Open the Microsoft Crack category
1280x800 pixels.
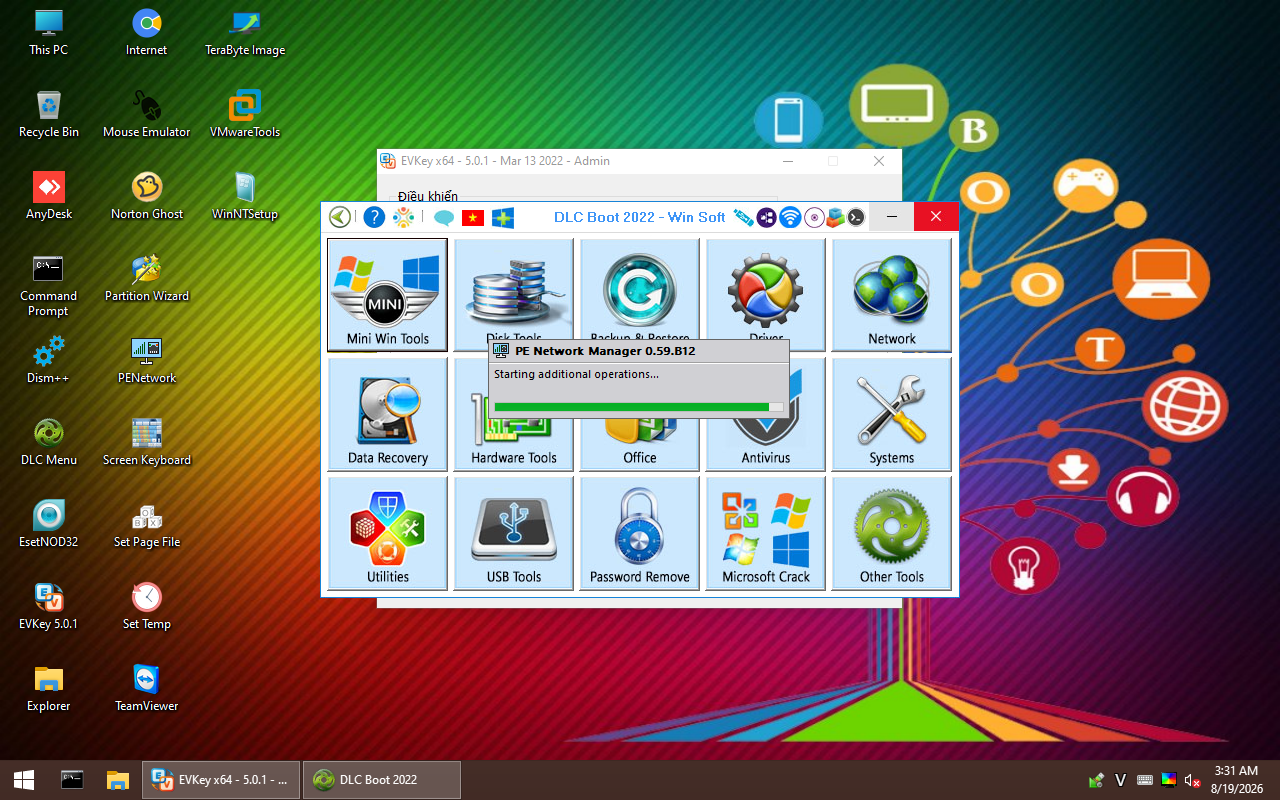(765, 532)
